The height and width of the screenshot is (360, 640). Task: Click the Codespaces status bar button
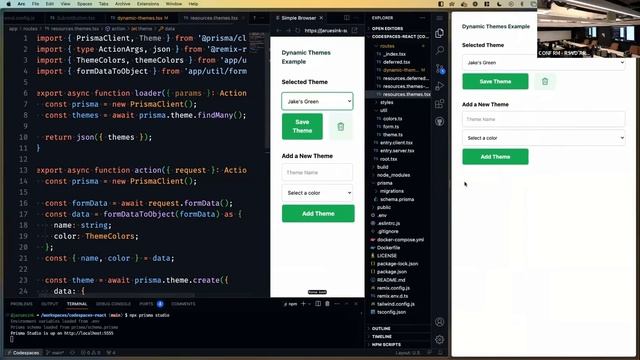pos(22,353)
